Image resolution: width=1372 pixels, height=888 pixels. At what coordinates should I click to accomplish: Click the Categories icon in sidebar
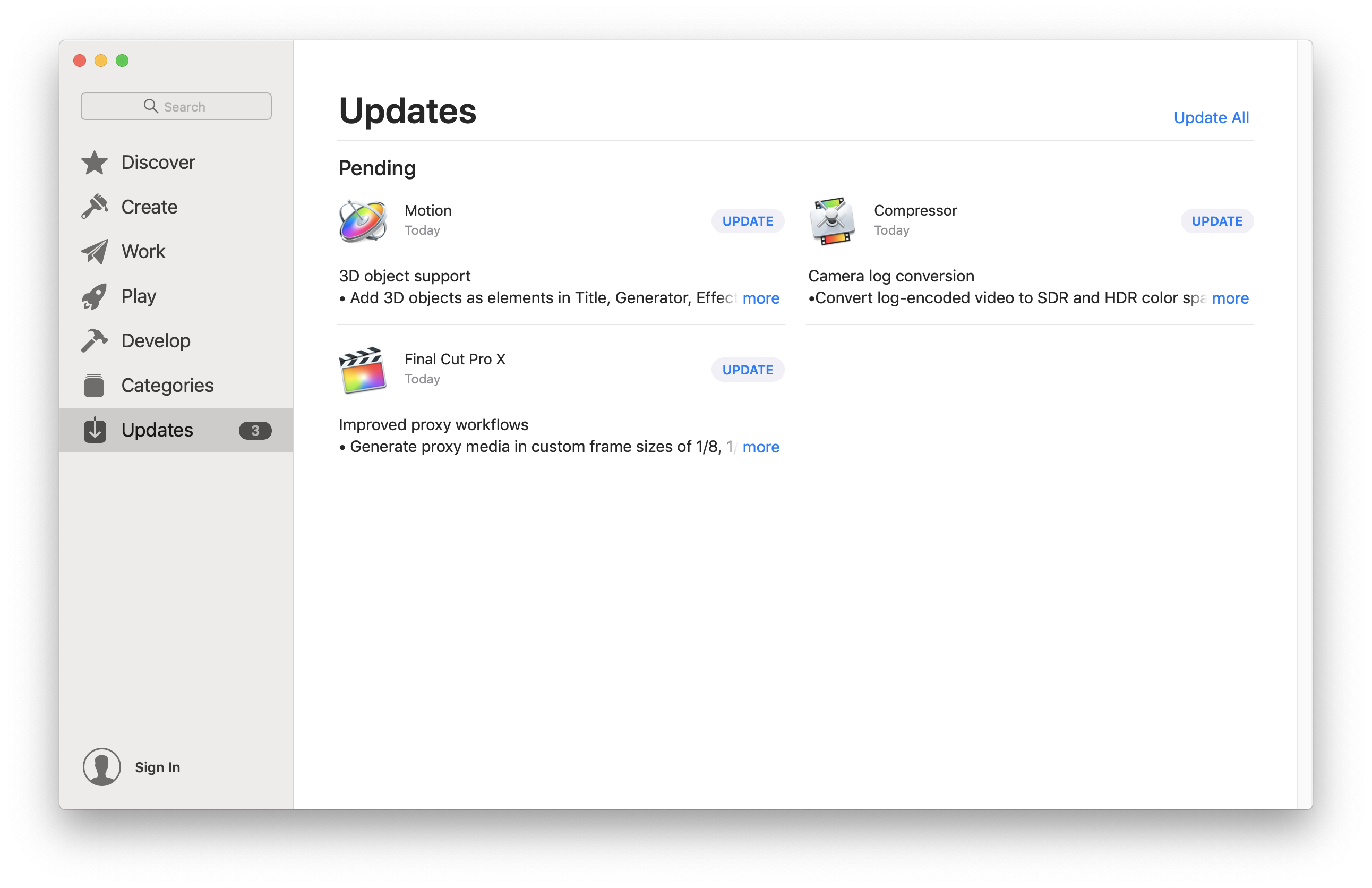pos(94,385)
